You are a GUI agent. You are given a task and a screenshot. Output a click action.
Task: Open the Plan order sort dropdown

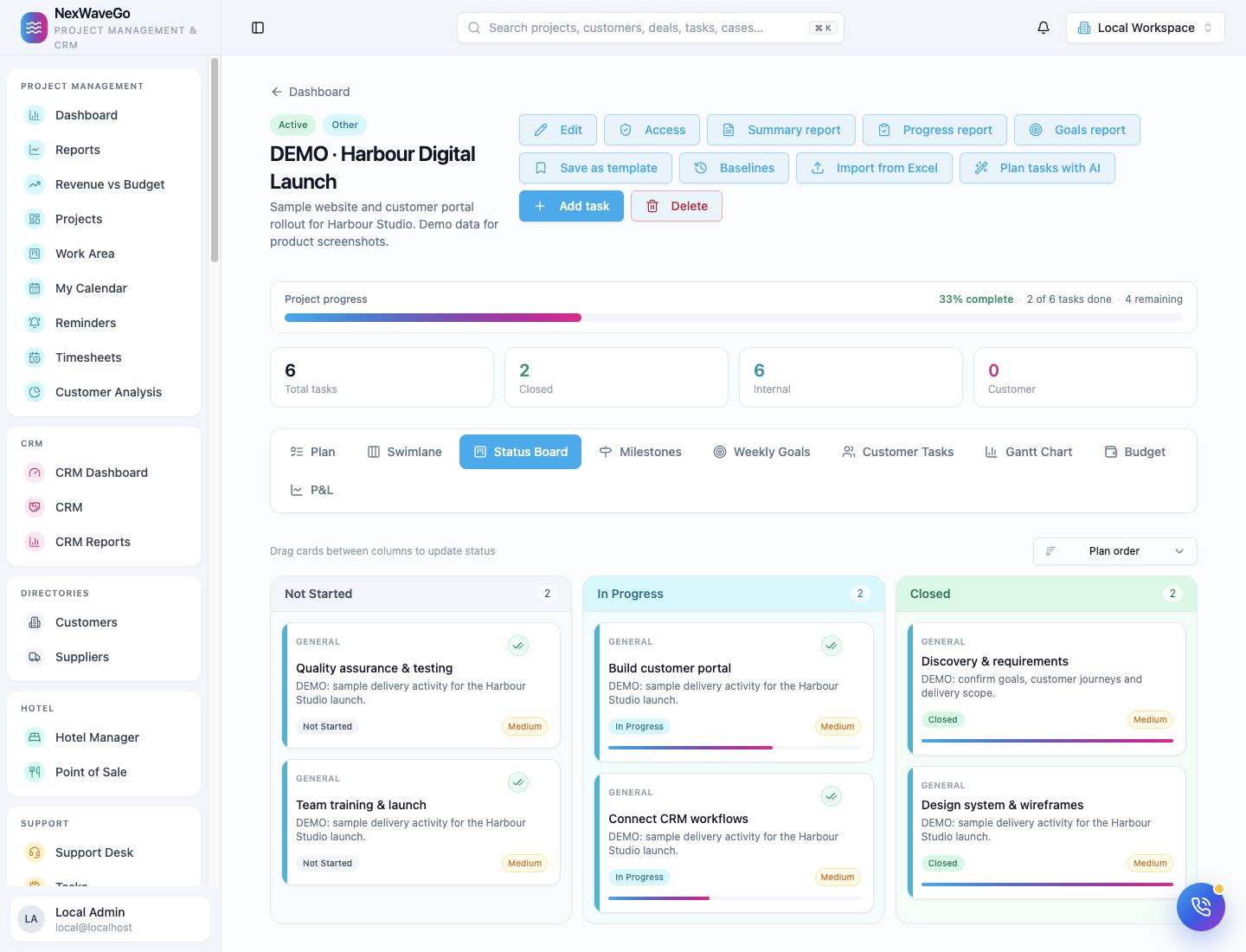1115,551
